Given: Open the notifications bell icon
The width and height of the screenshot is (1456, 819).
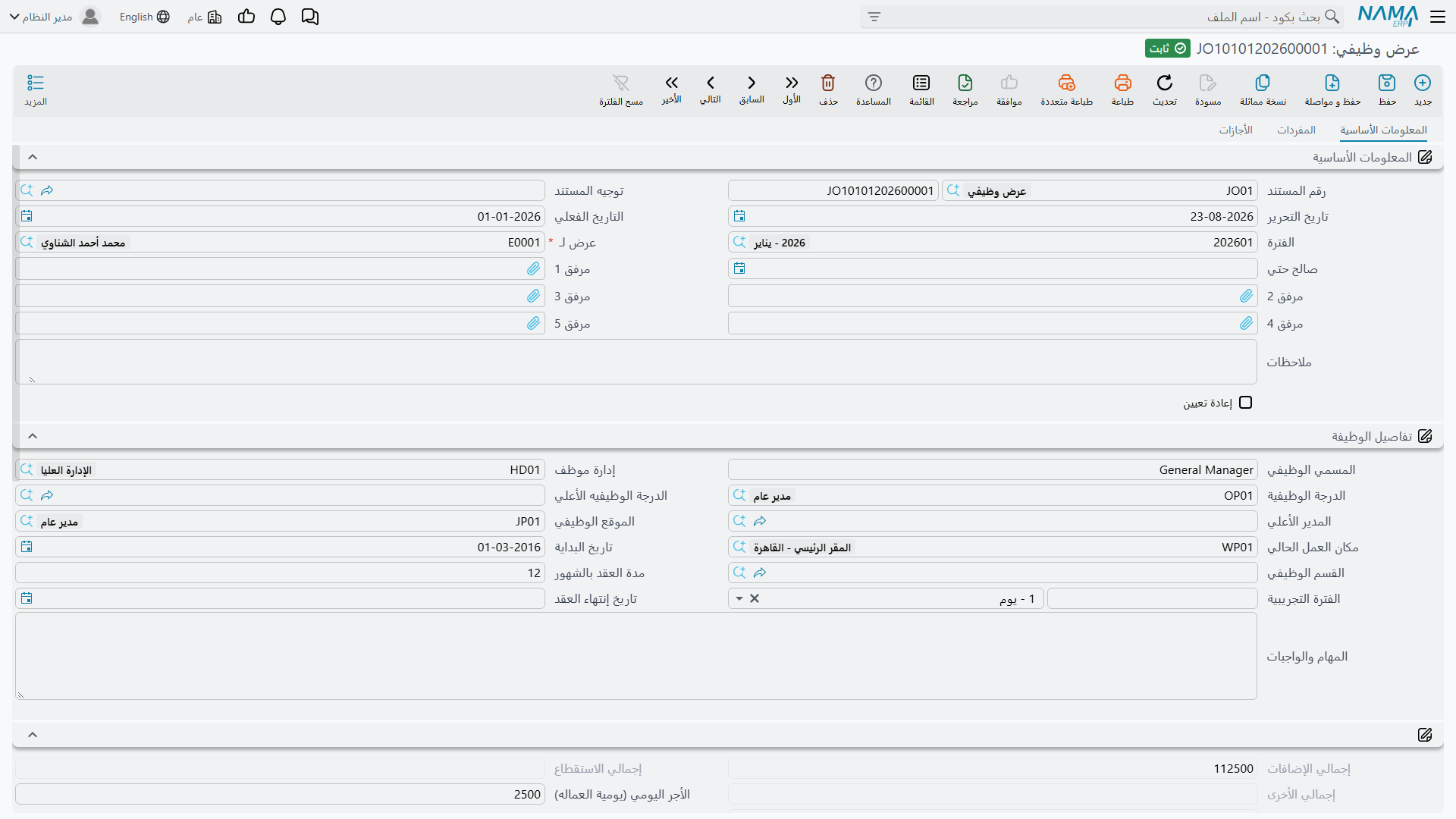Looking at the screenshot, I should tap(278, 17).
